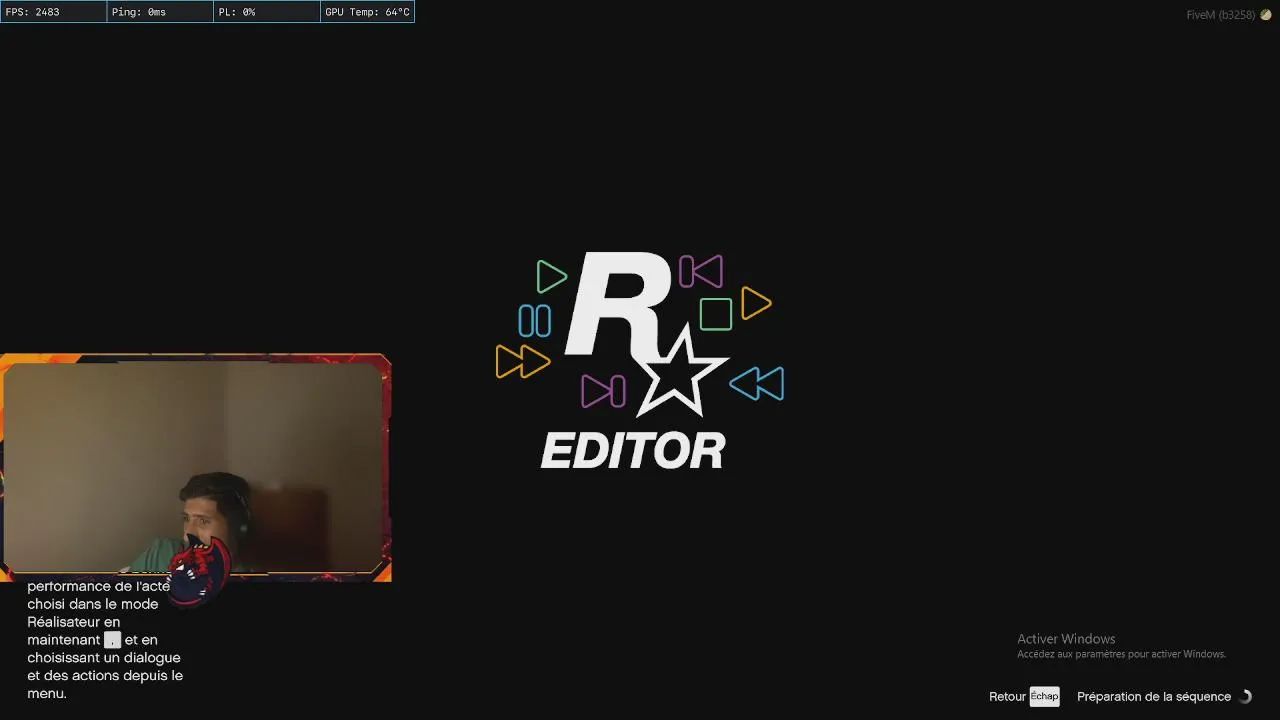Click the FPS: 2483 overlay readout
This screenshot has width=1280, height=720.
(x=54, y=12)
